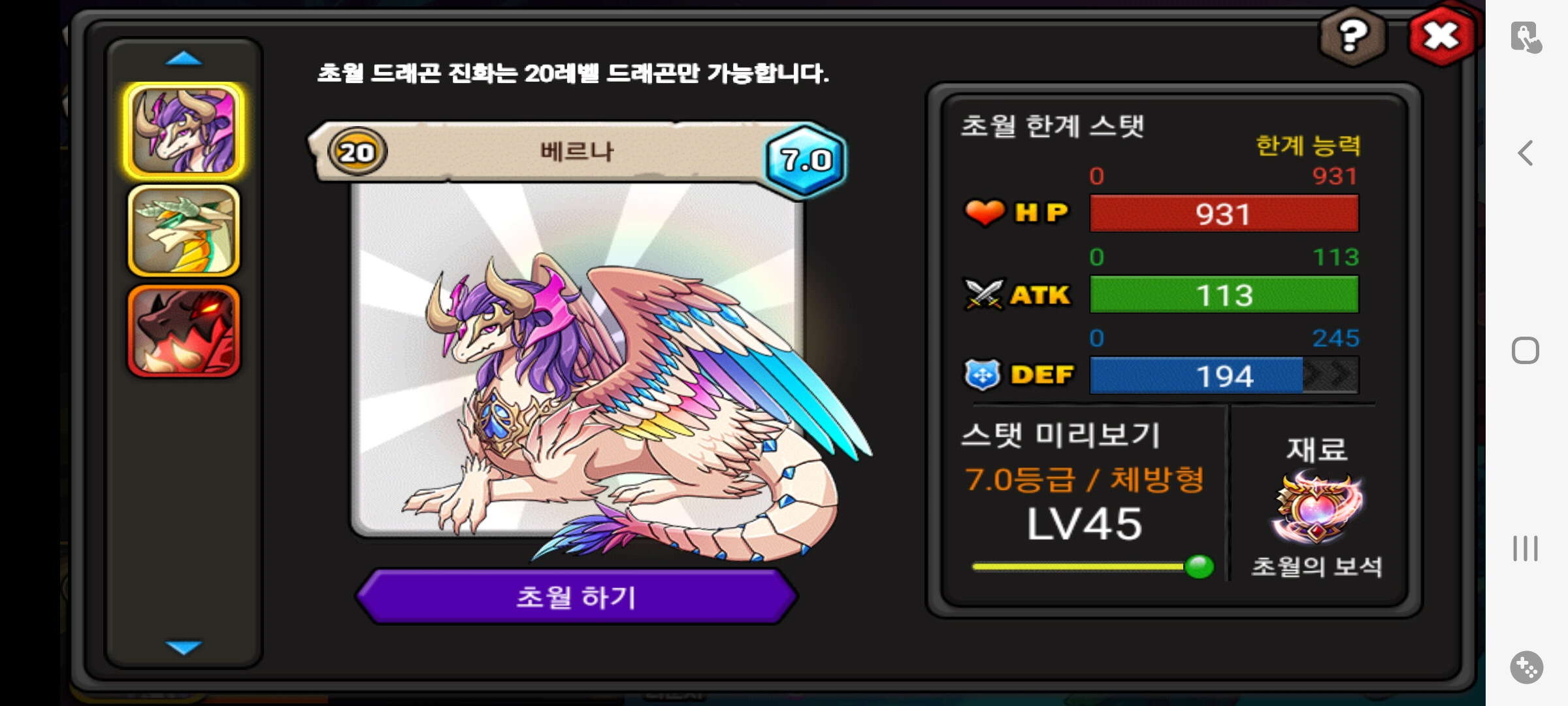Tap the 초월의 보석 gem material icon

pos(1316,509)
